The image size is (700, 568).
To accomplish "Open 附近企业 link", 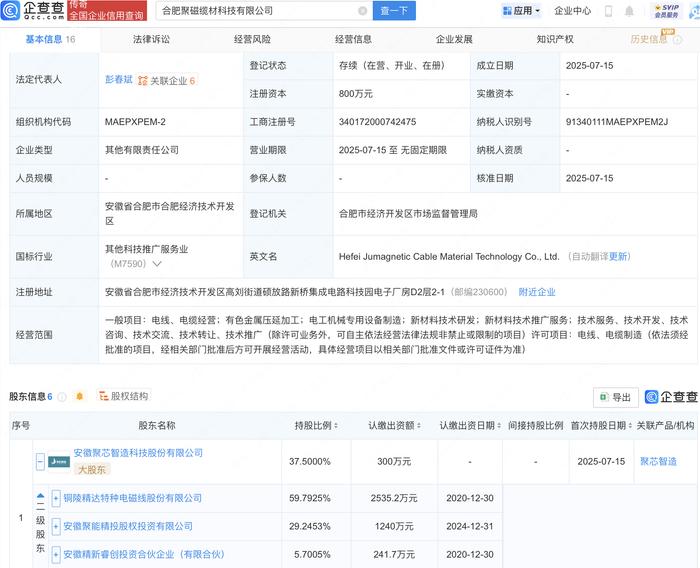I will [x=537, y=292].
